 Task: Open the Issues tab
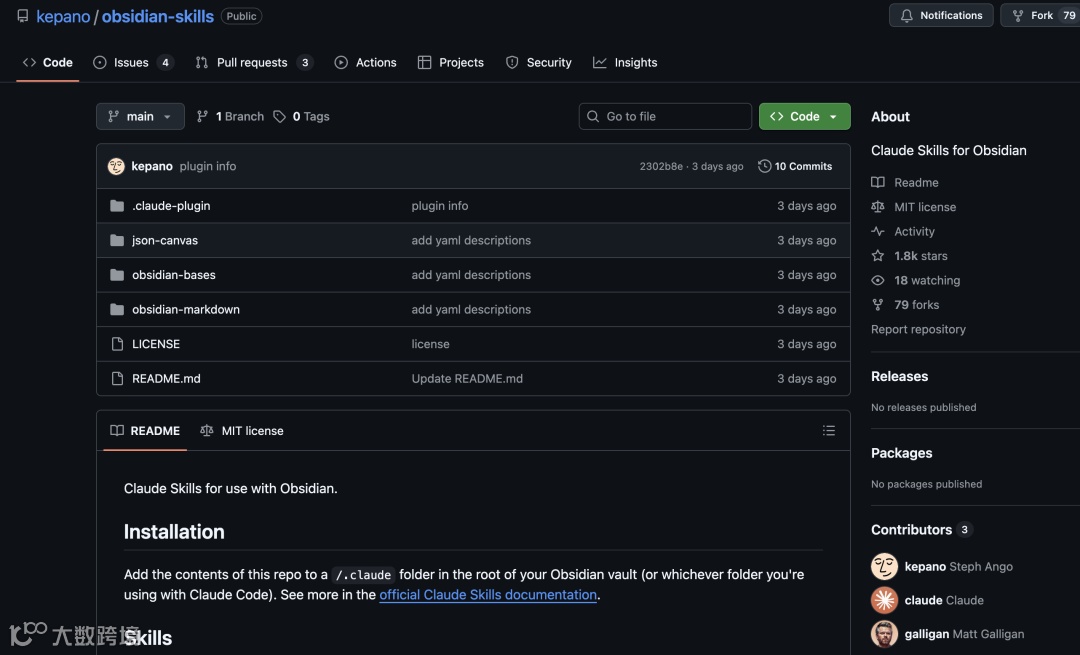click(131, 62)
